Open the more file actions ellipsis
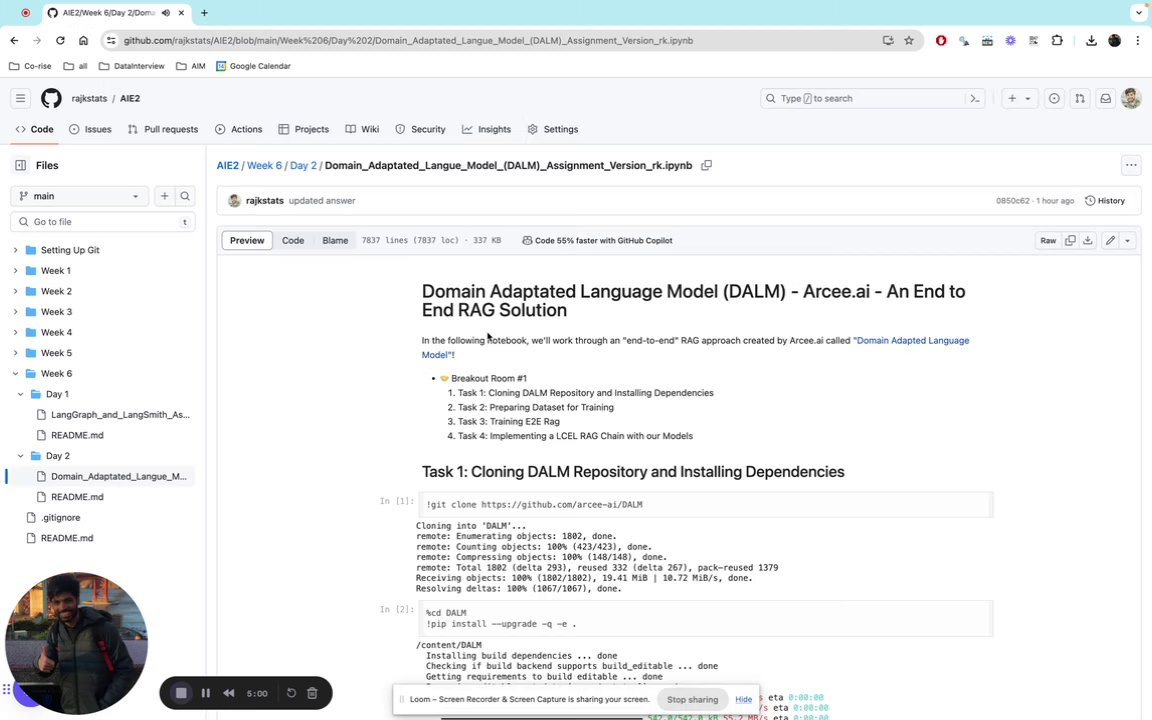Image resolution: width=1152 pixels, height=720 pixels. [x=1131, y=165]
